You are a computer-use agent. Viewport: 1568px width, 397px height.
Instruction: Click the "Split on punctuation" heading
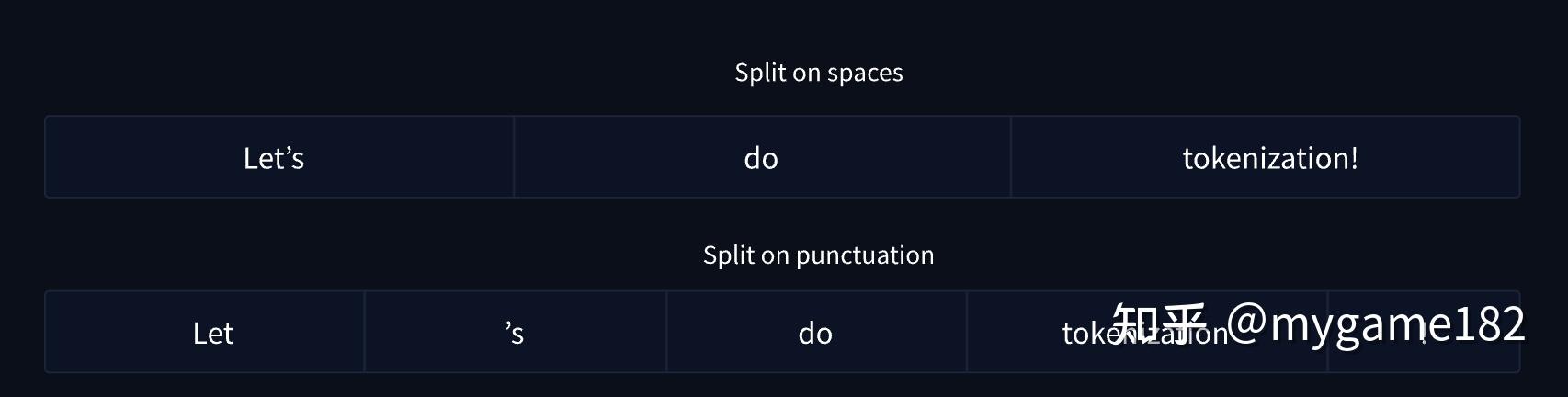(818, 255)
